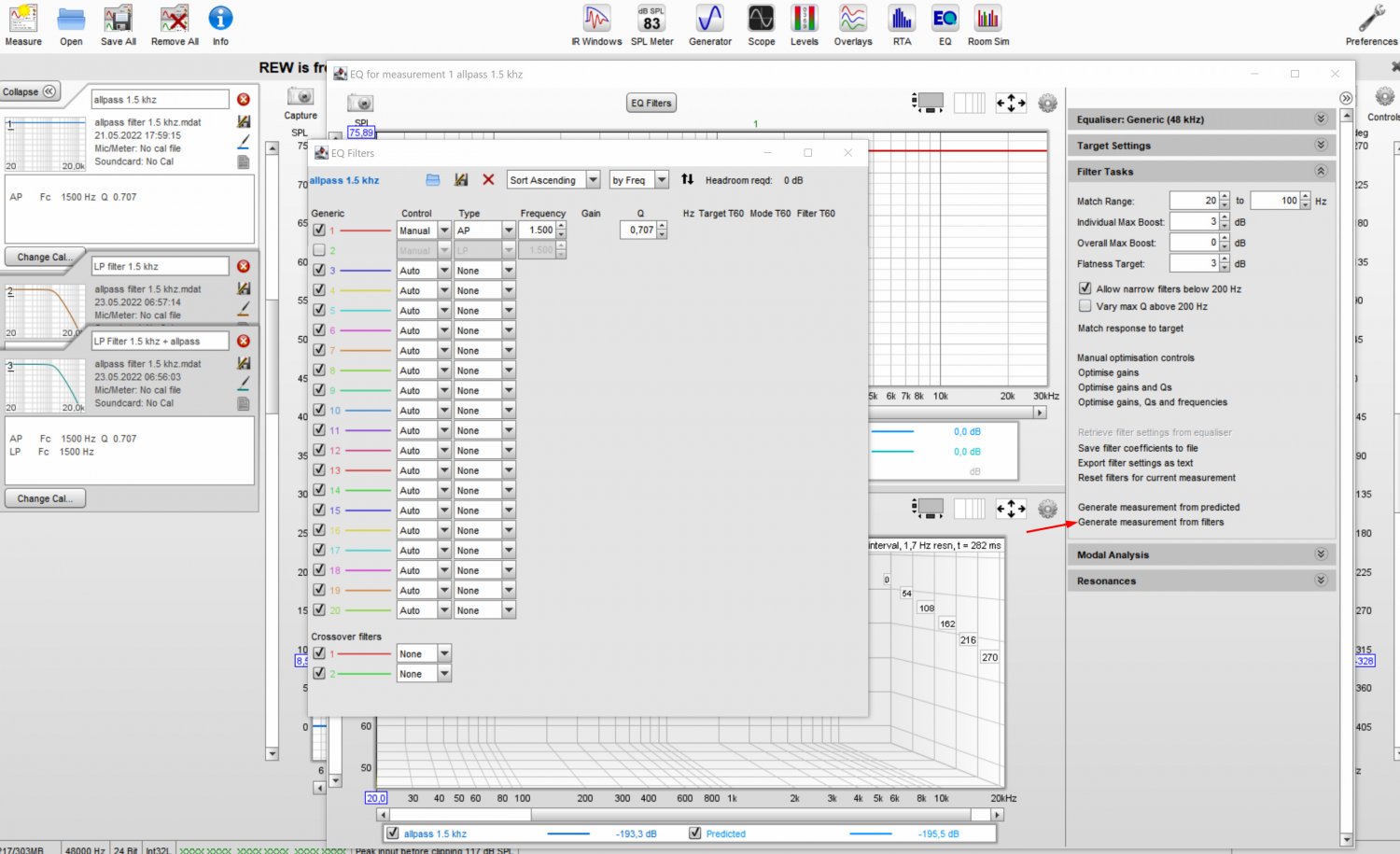This screenshot has height=854, width=1400.
Task: Click the EQ graph horizontal scrollbar
Action: pos(692,815)
